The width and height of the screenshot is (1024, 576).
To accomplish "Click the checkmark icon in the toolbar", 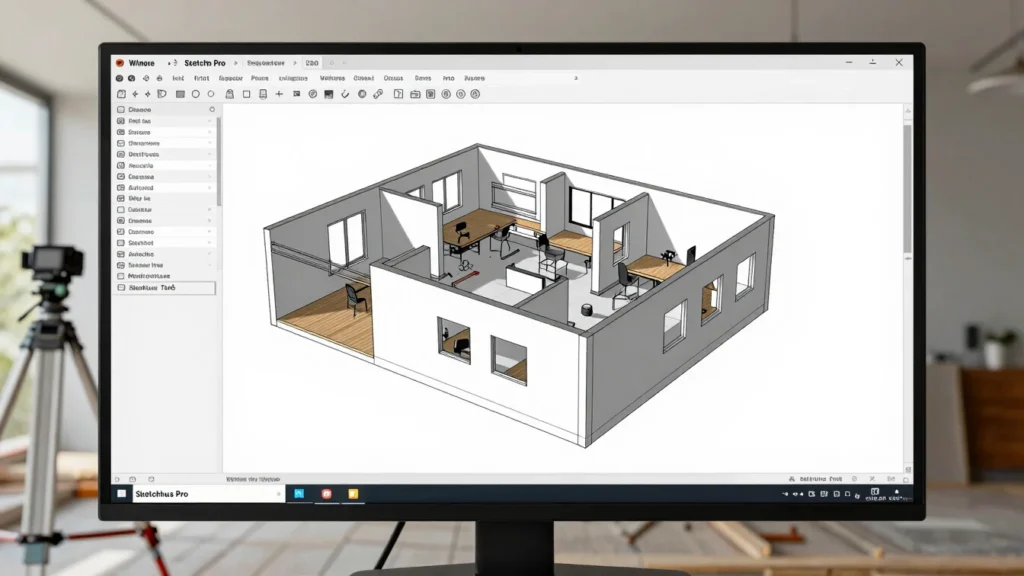I will coord(345,94).
